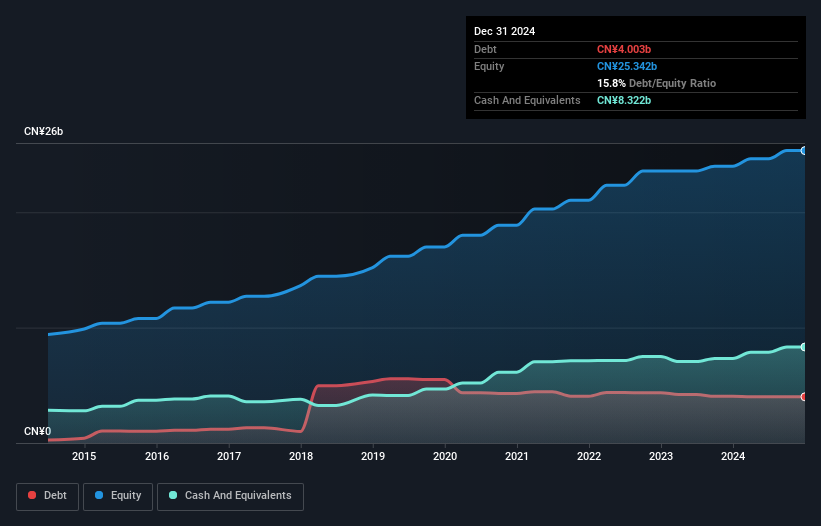Toggle the Cash And Equivalents legend button
The height and width of the screenshot is (526, 821).
[230, 496]
